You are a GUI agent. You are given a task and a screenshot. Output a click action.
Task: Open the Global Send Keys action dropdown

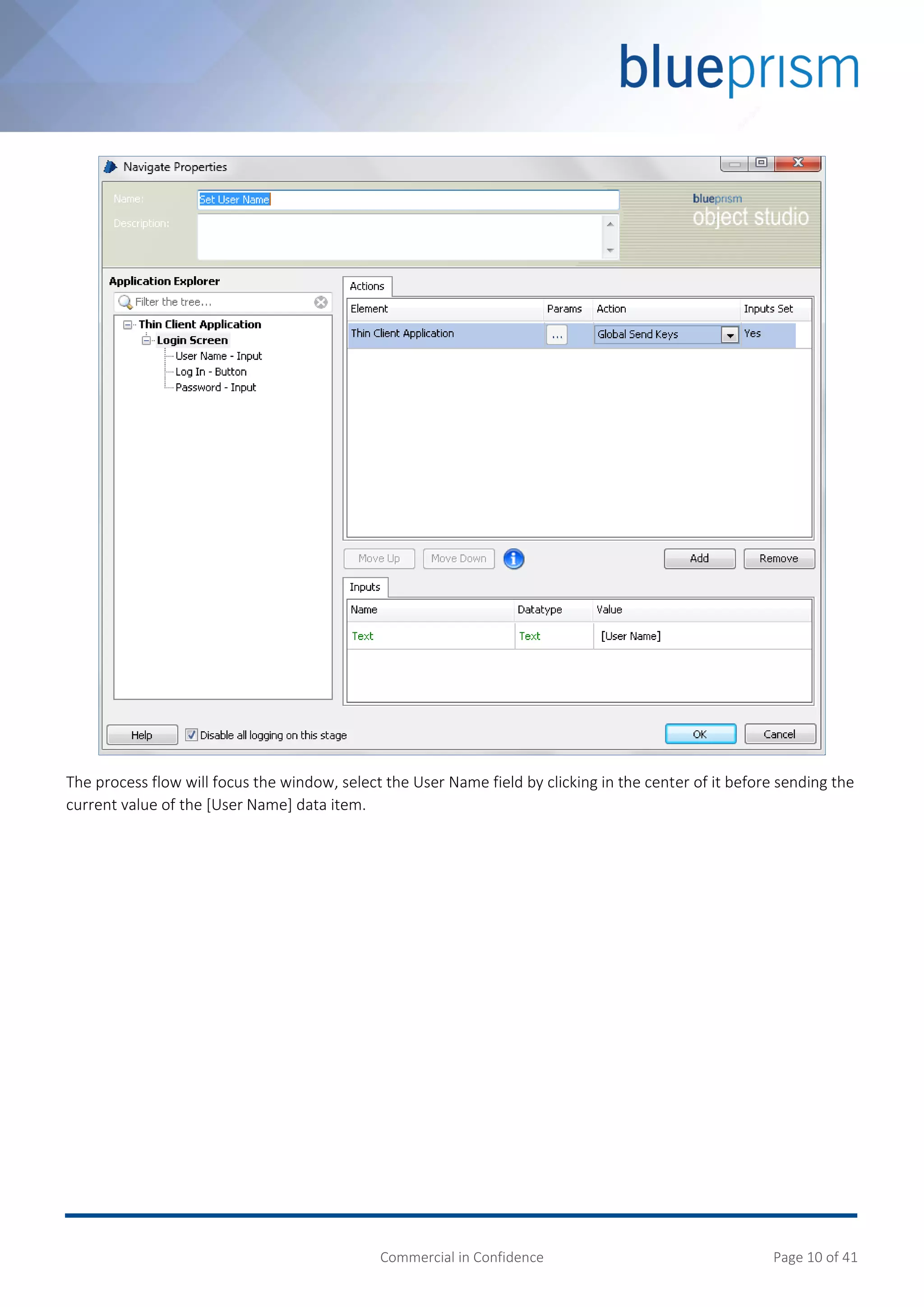click(x=730, y=335)
